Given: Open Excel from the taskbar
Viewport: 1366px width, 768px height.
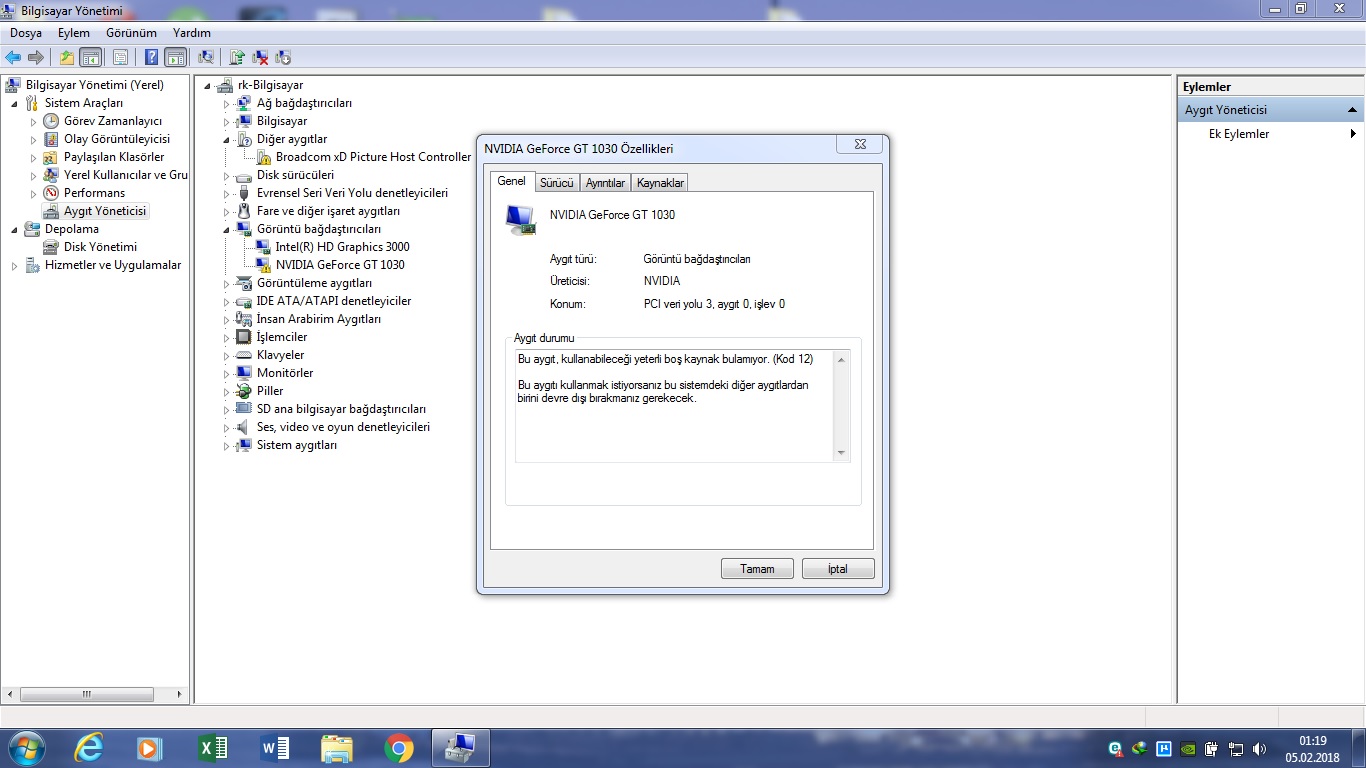Looking at the screenshot, I should tap(213, 748).
